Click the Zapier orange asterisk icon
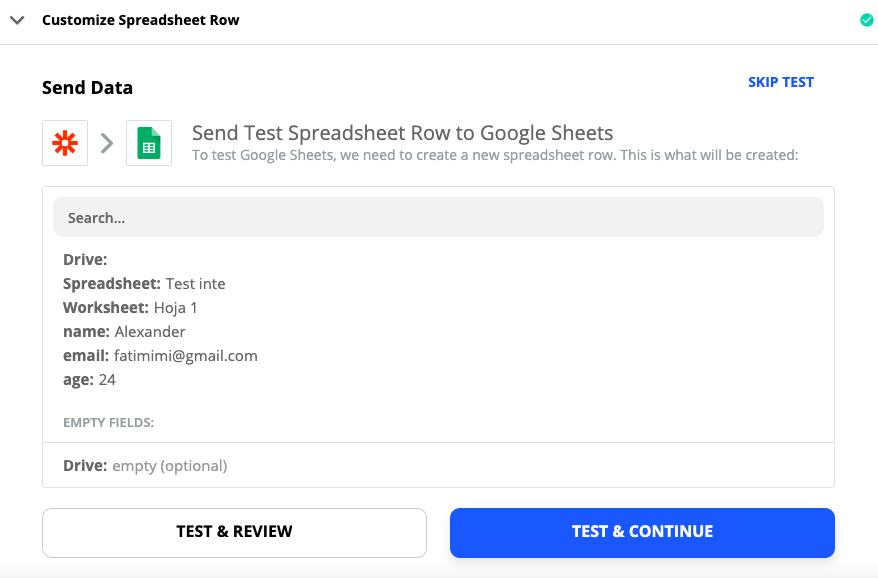This screenshot has height=578, width=878. tap(65, 143)
